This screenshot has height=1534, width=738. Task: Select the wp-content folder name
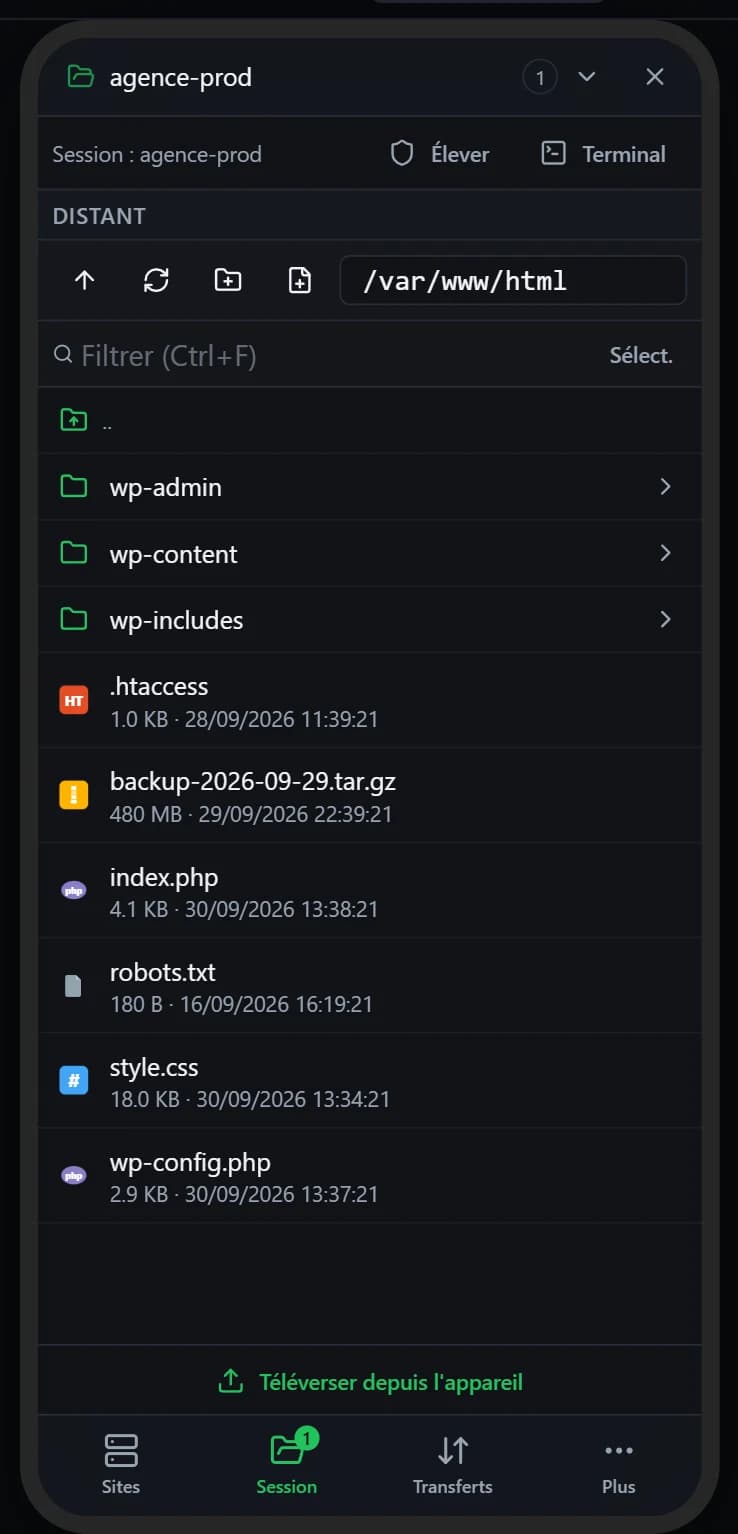[x=174, y=554]
